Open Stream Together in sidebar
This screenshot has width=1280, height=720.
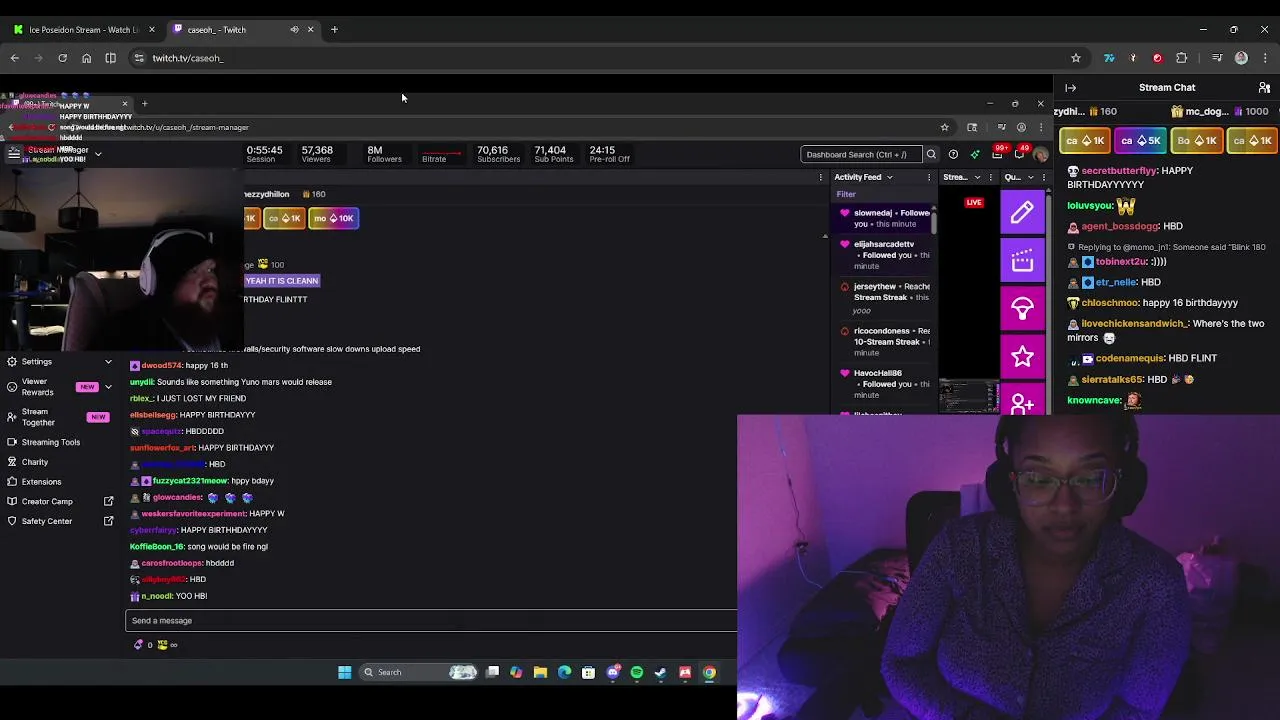pyautogui.click(x=60, y=416)
